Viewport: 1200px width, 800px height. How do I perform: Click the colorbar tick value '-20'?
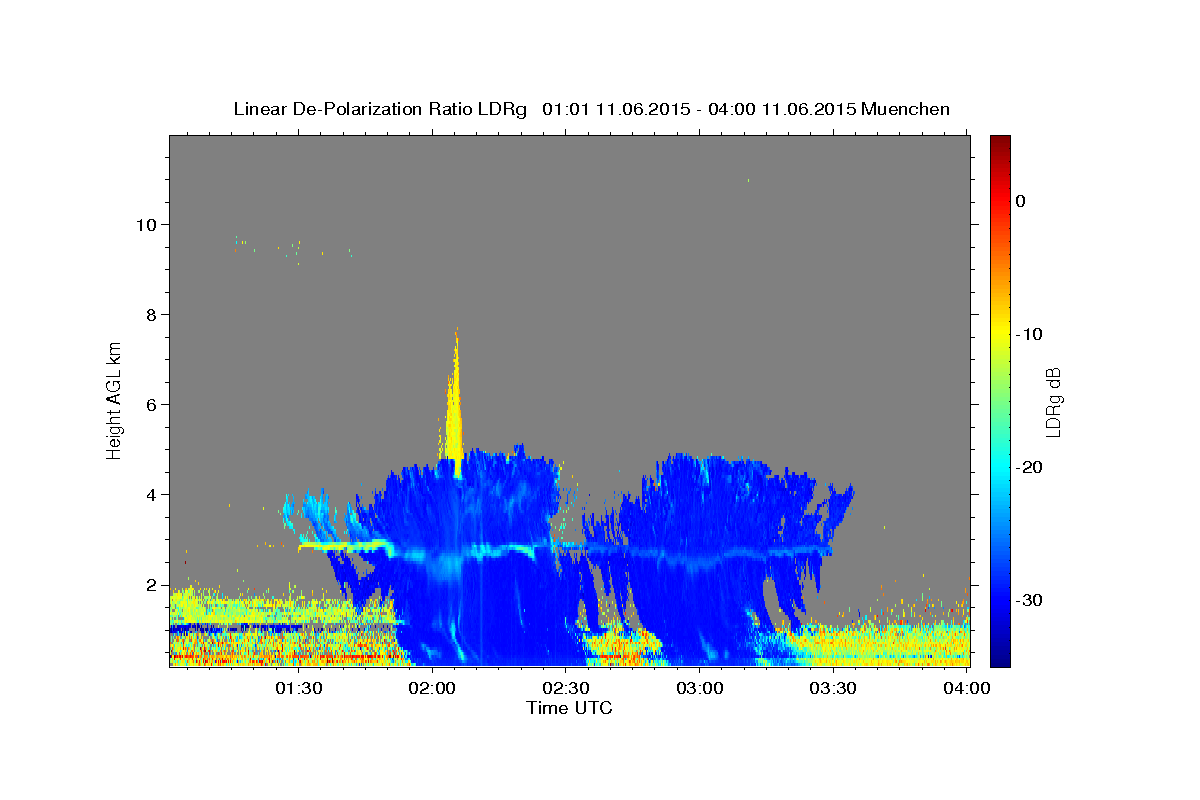[x=1029, y=467]
